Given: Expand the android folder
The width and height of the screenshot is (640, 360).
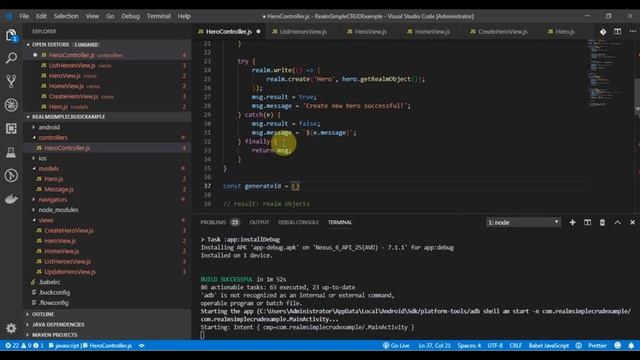Looking at the screenshot, I should tap(49, 127).
